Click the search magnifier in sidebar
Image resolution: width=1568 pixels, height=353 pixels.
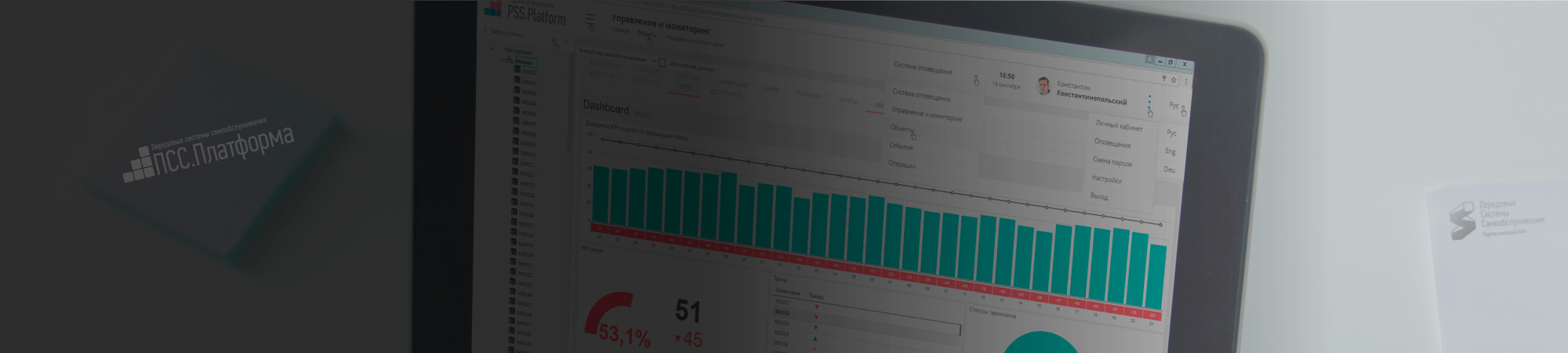click(x=566, y=42)
